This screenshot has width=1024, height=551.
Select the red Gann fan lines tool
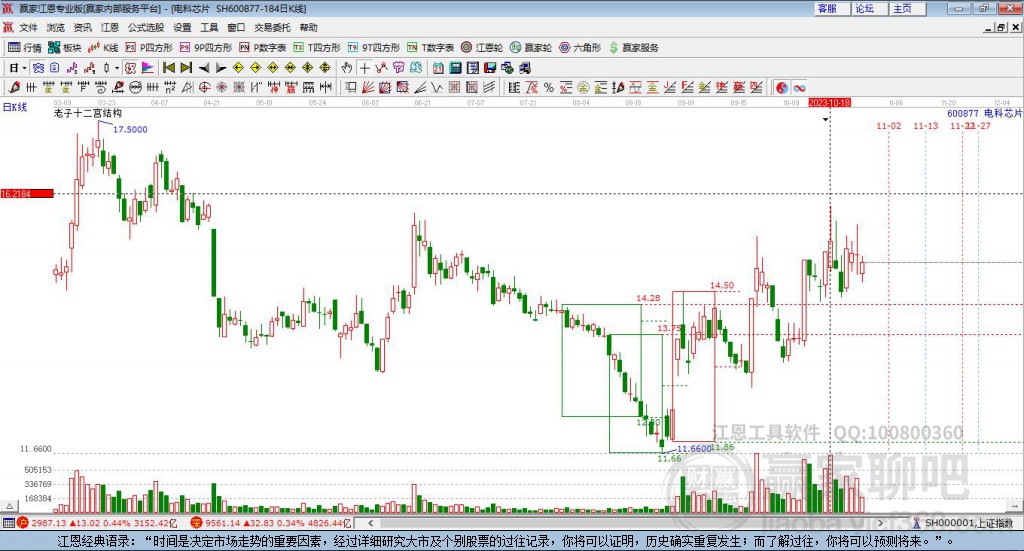(x=368, y=87)
